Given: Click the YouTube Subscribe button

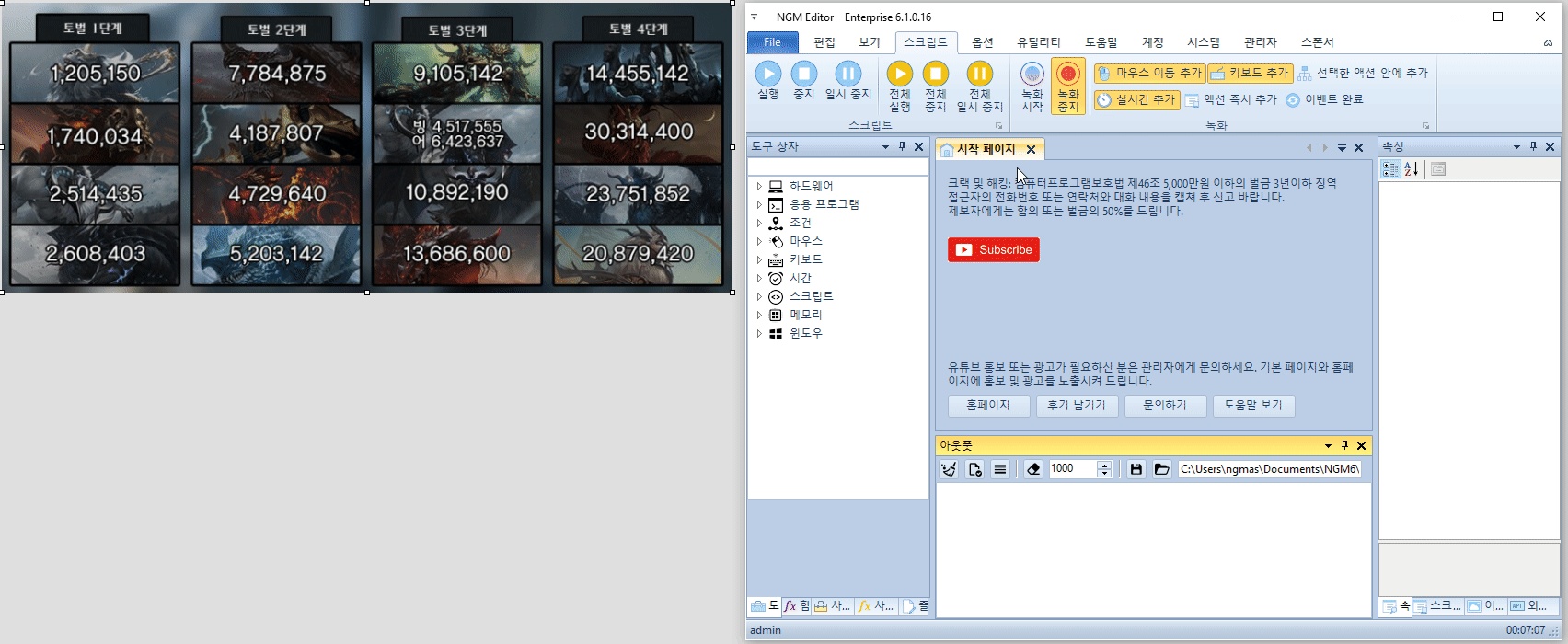Looking at the screenshot, I should point(994,250).
